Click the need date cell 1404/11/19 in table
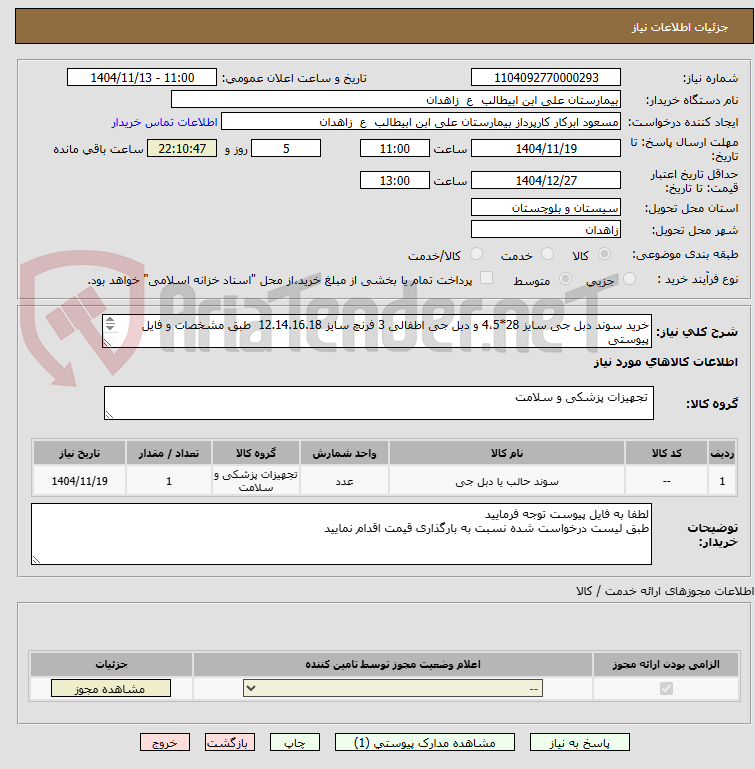Viewport: 755px width, 769px height. pos(79,481)
